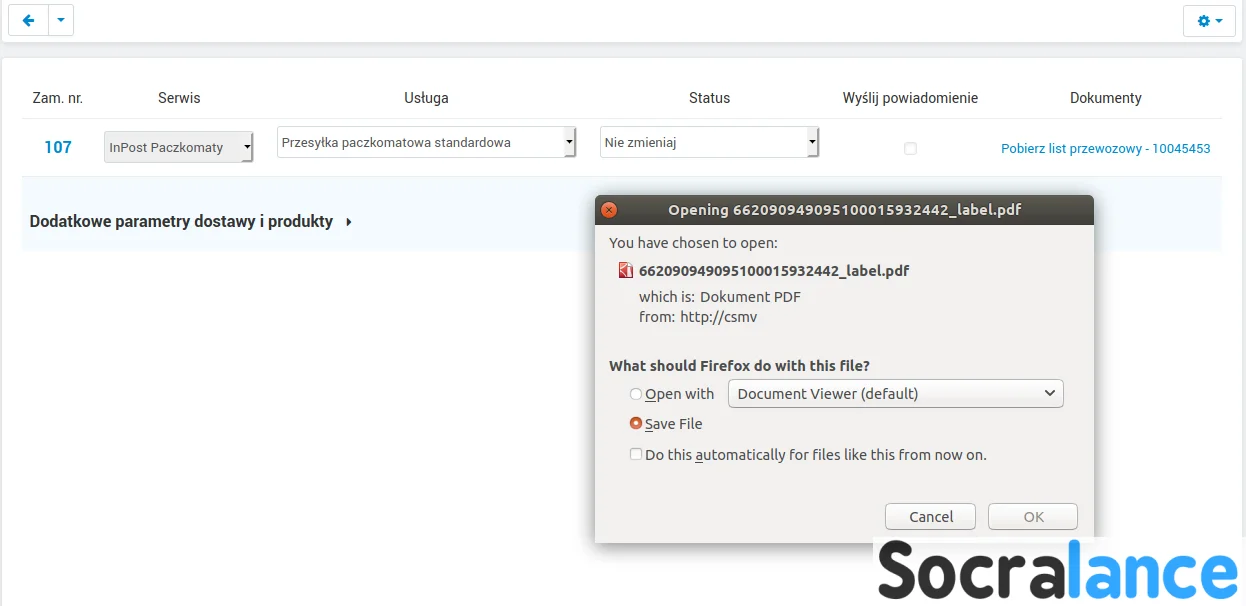Click the PDF file icon in dialog
1246x606 pixels.
[x=626, y=271]
